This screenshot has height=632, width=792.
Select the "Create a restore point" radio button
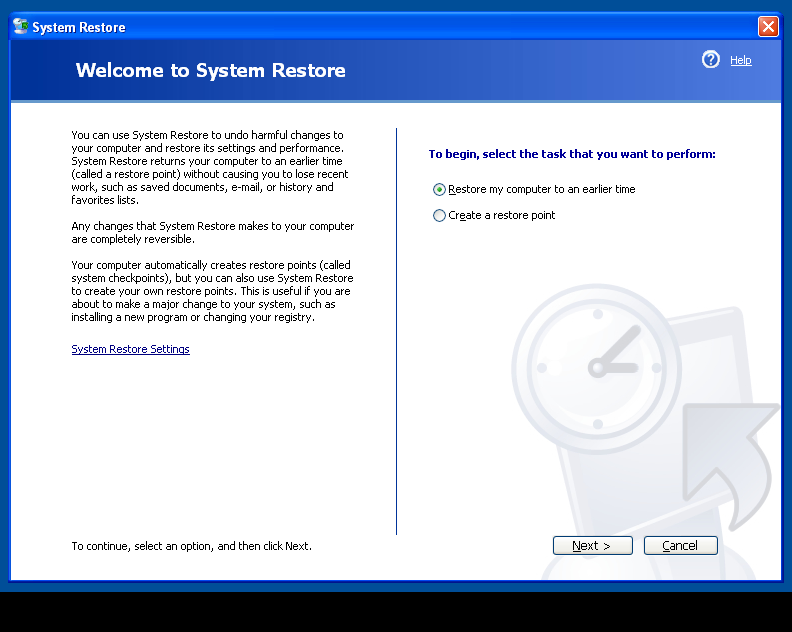[439, 215]
